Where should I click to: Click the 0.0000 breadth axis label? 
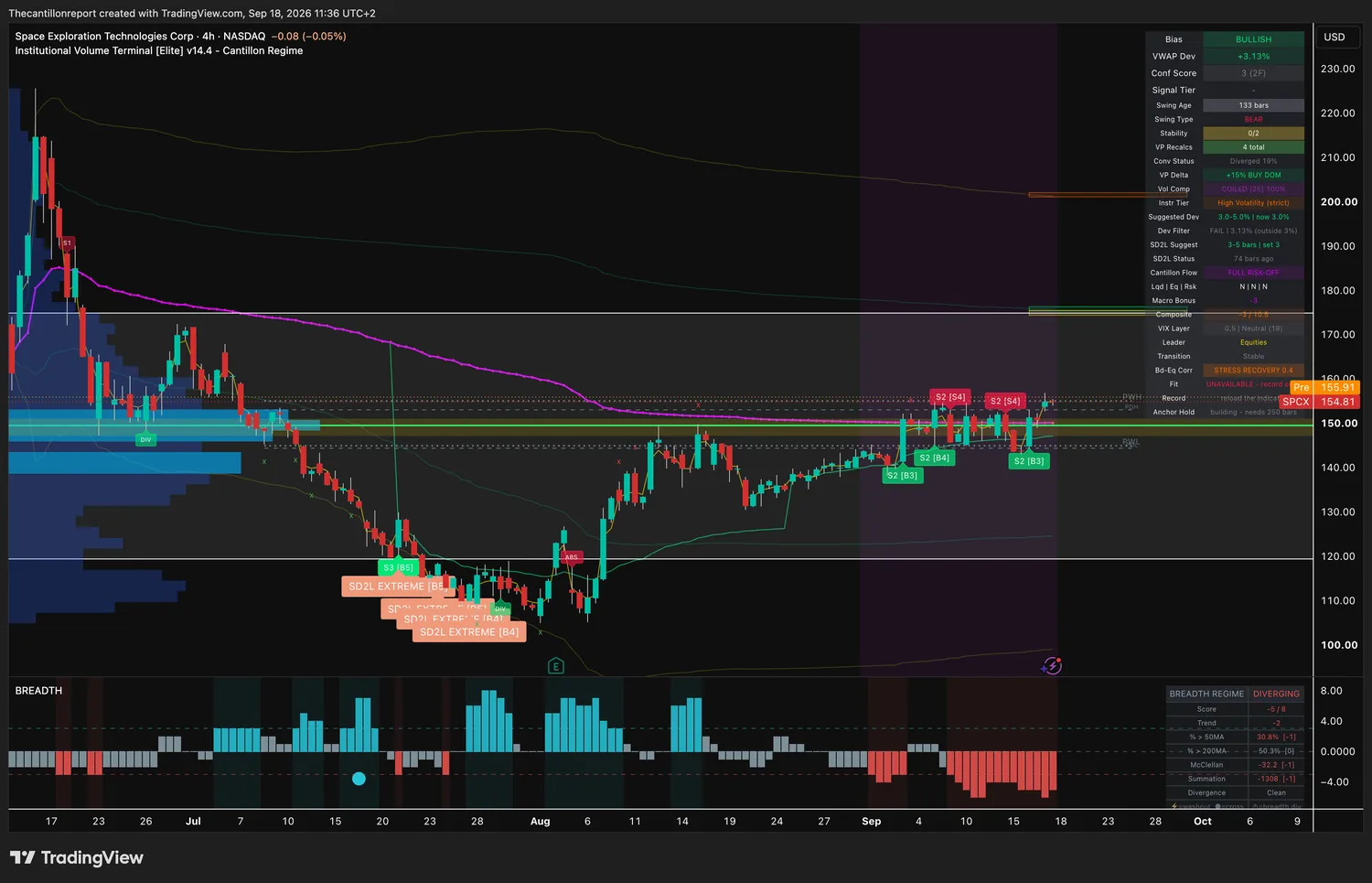tap(1338, 751)
